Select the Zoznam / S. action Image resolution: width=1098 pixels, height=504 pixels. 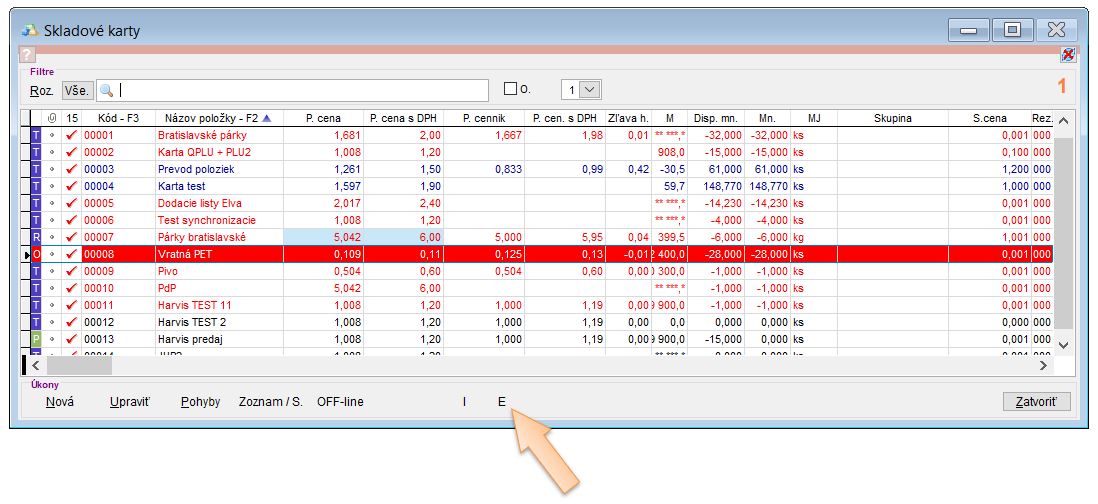[x=270, y=402]
